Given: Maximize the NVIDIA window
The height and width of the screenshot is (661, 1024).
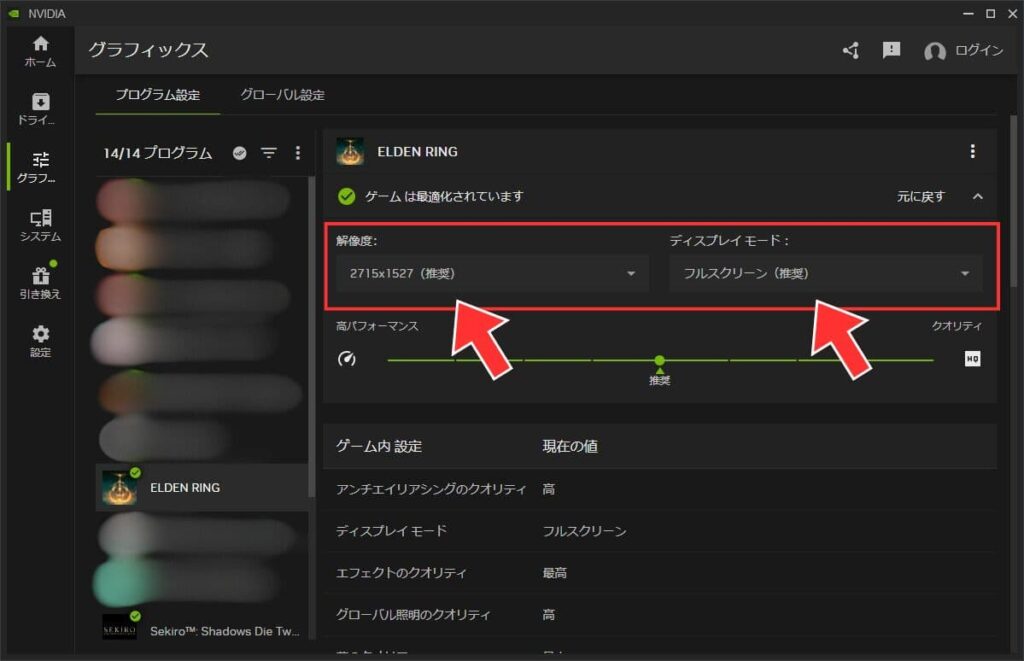Looking at the screenshot, I should (x=991, y=13).
